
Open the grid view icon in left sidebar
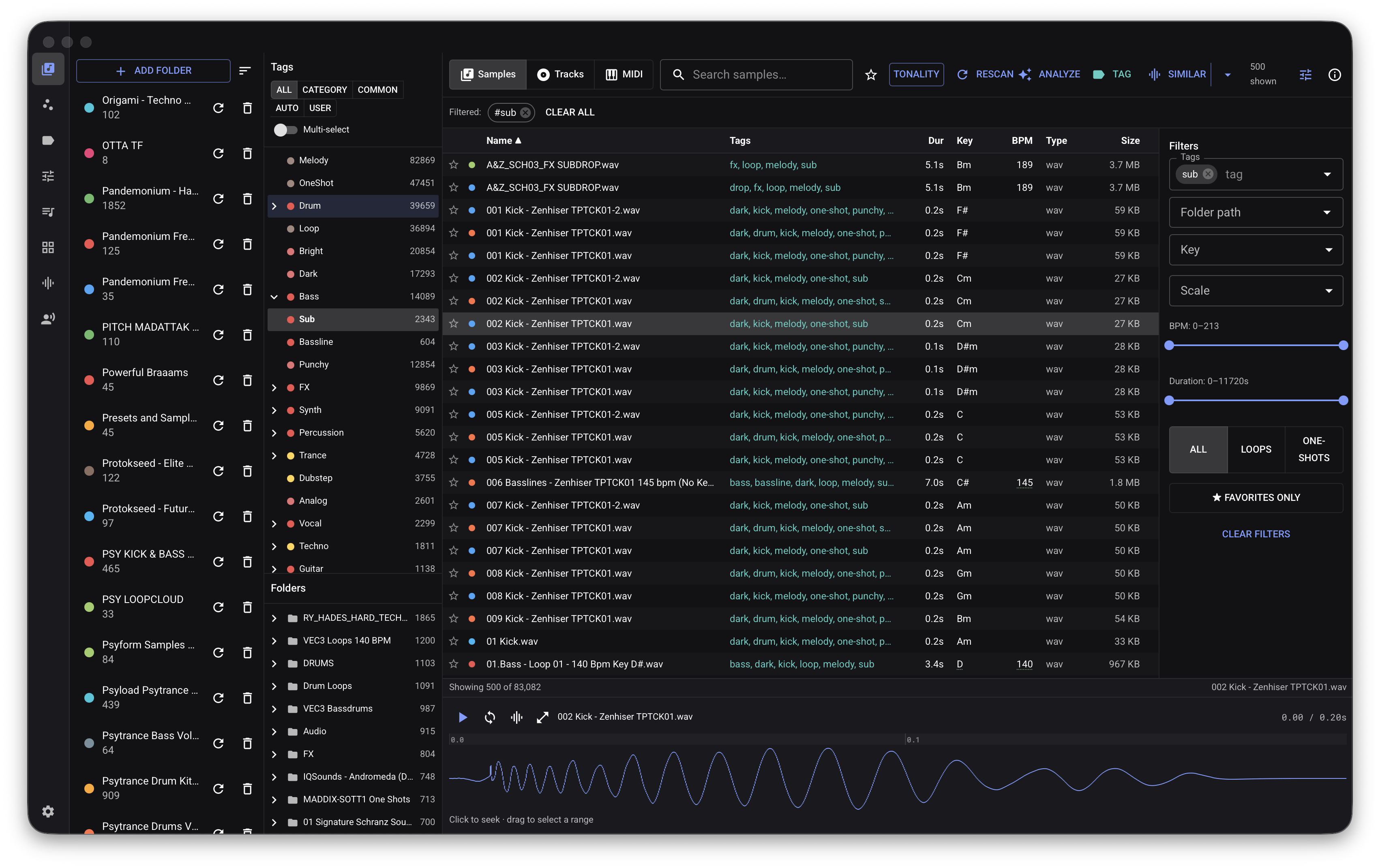48,247
